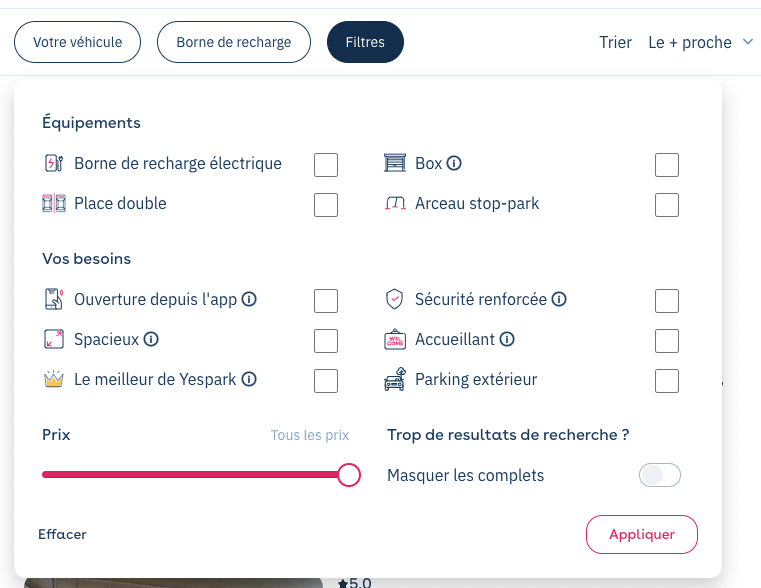761x588 pixels.
Task: Click the electric charging station icon
Action: pos(54,163)
